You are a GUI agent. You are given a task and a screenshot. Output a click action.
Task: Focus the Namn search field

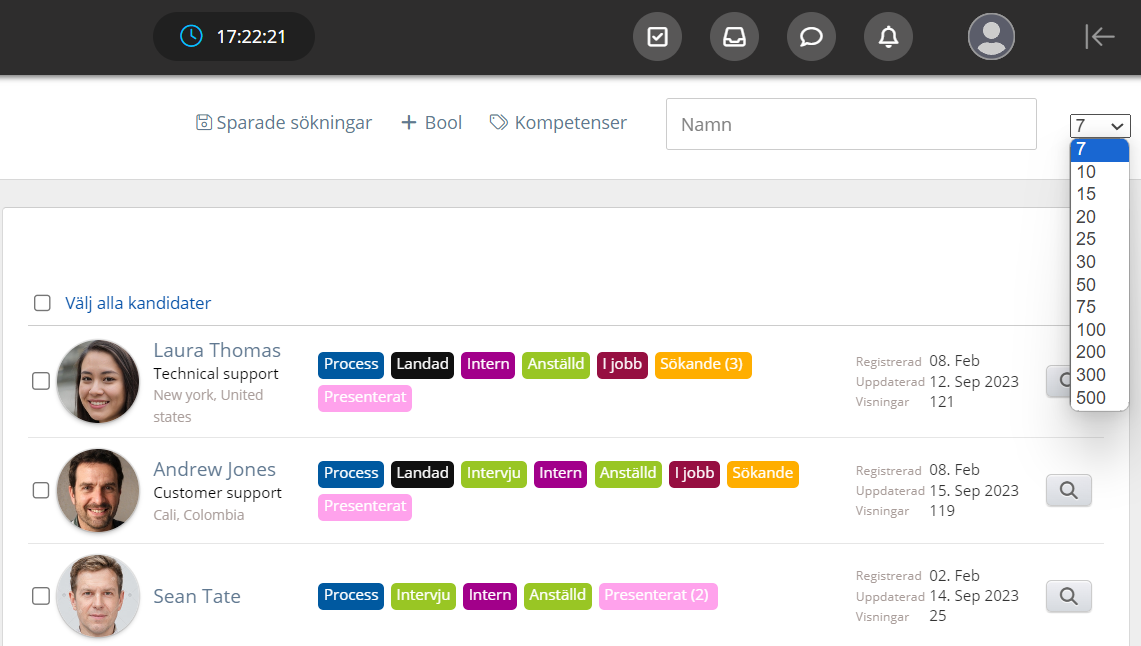coord(850,124)
